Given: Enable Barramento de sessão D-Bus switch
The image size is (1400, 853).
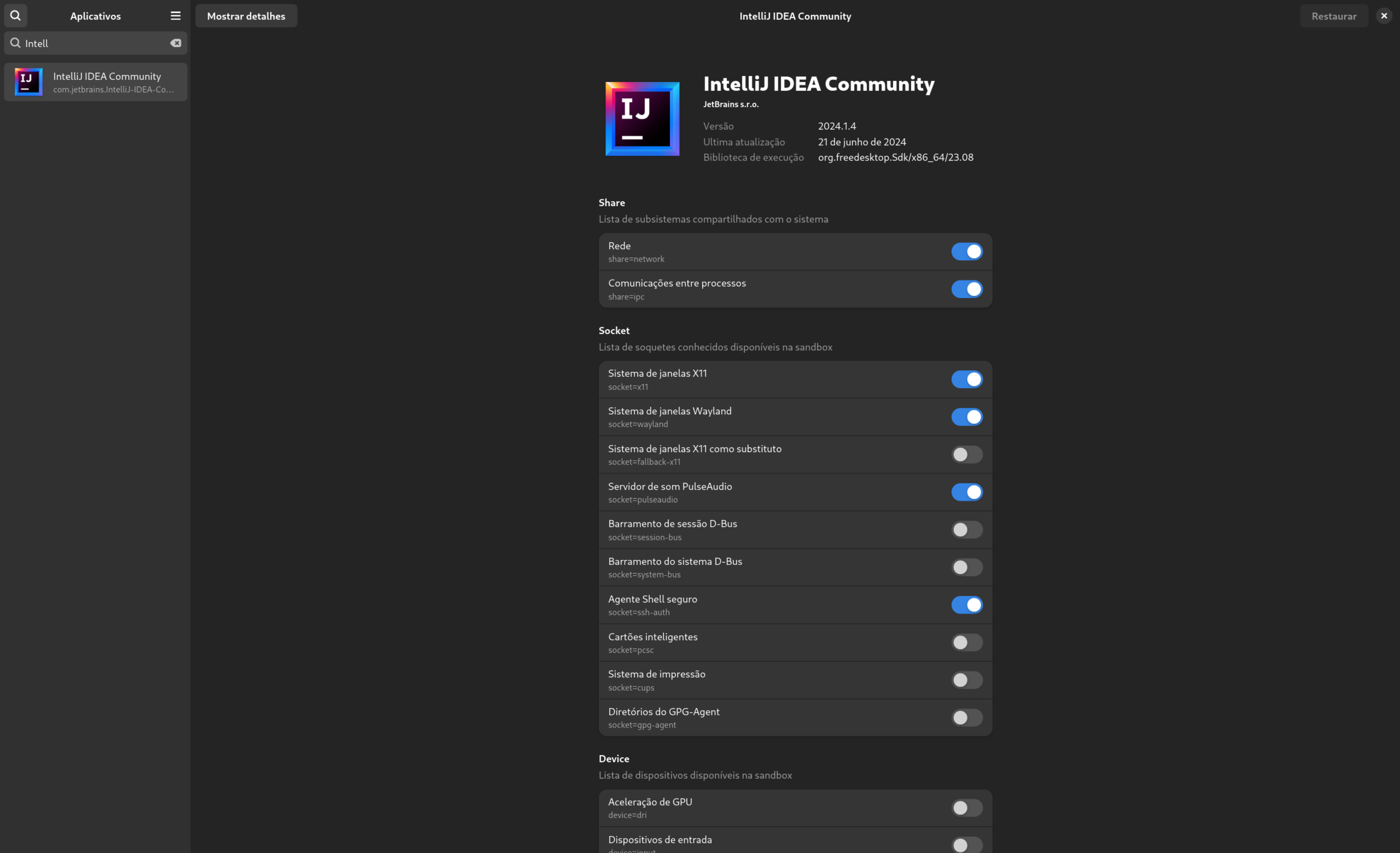Looking at the screenshot, I should [967, 529].
